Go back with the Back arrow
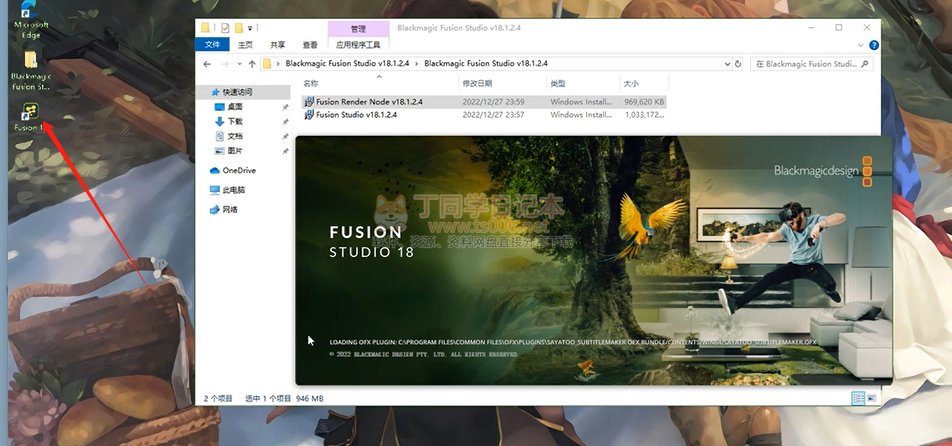Image resolution: width=952 pixels, height=446 pixels. (207, 64)
